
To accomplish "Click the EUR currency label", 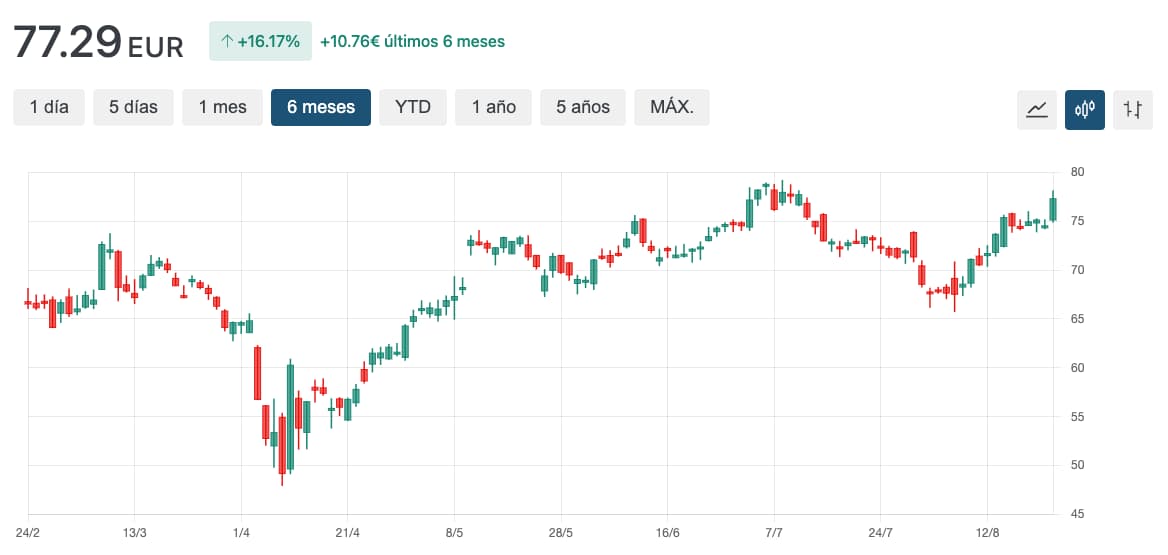I will 156,48.
